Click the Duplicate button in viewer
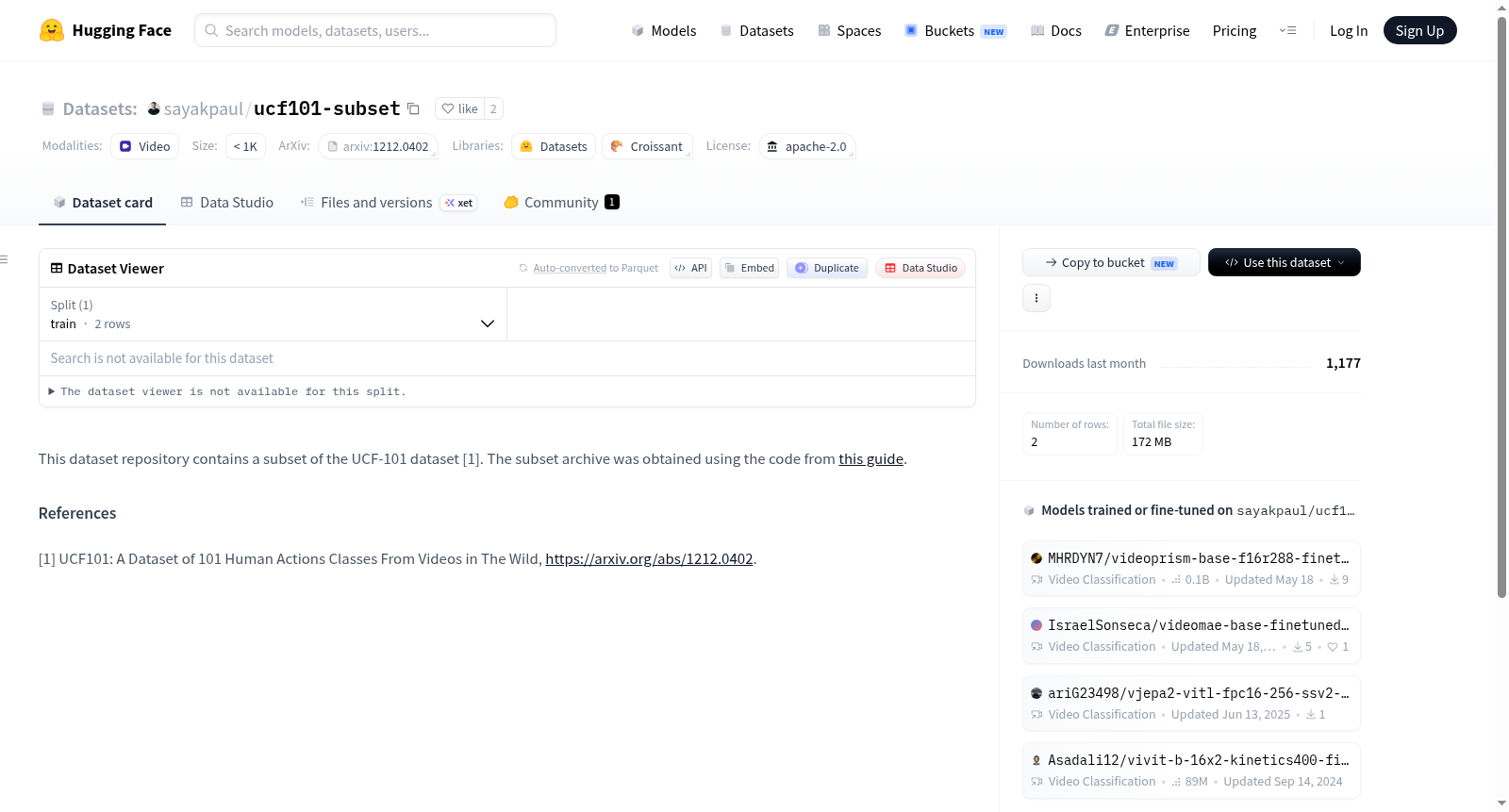Image resolution: width=1509 pixels, height=812 pixels. [x=827, y=268]
